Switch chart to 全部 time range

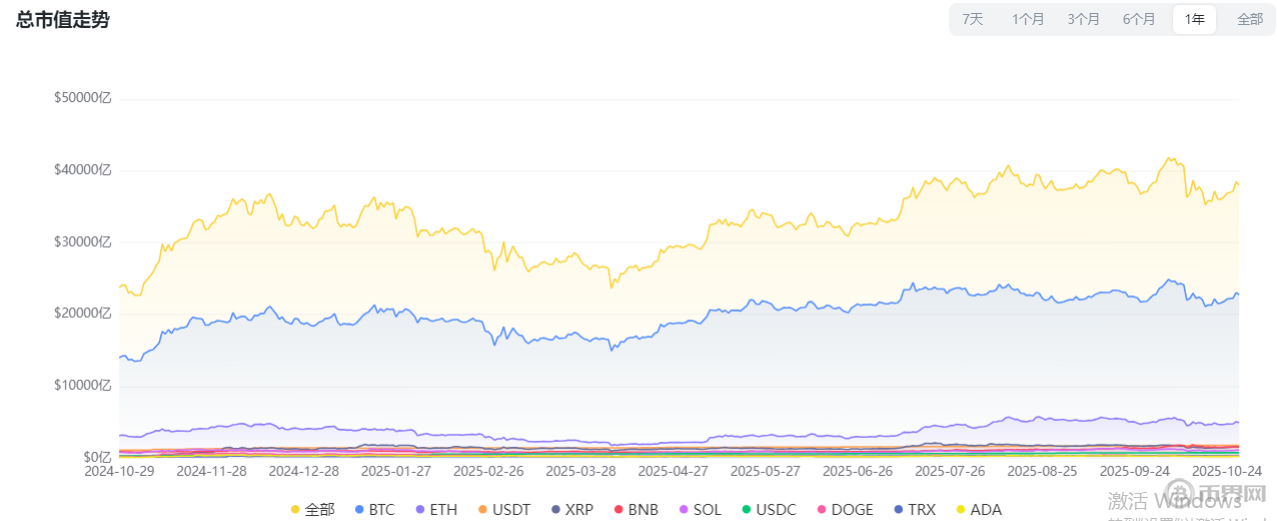tap(1250, 19)
